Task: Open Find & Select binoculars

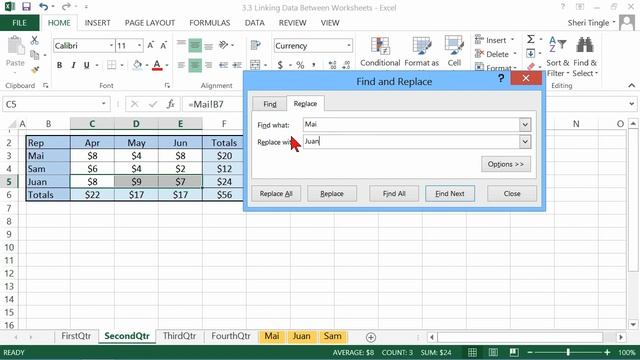Action: 585,56
